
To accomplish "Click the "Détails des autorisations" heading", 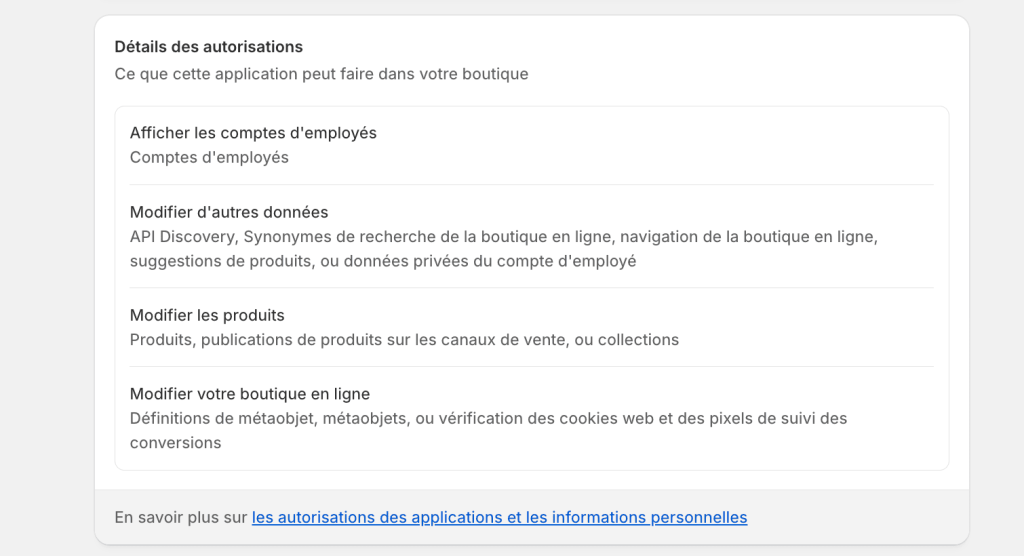I will pos(208,47).
